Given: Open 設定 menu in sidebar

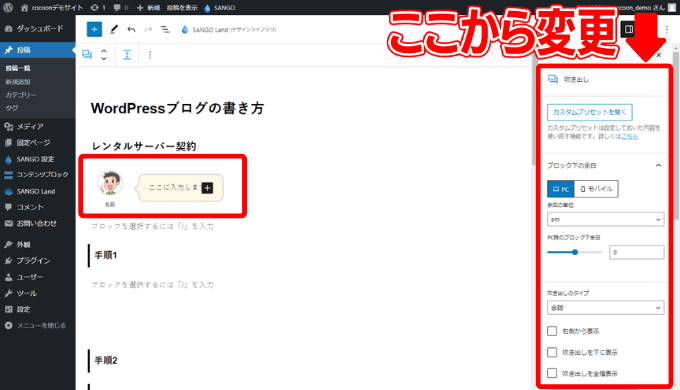Looking at the screenshot, I should [x=38, y=309].
